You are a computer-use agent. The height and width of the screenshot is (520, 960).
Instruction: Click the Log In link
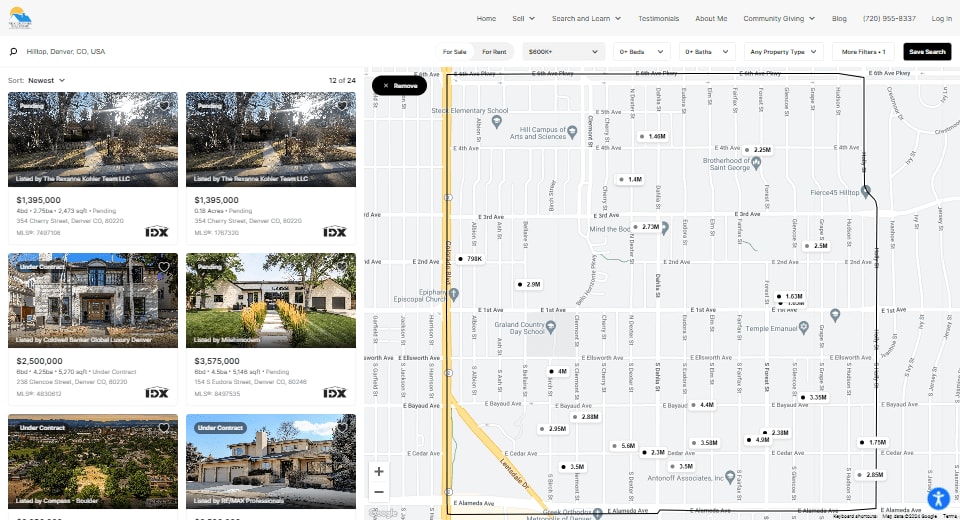click(942, 18)
